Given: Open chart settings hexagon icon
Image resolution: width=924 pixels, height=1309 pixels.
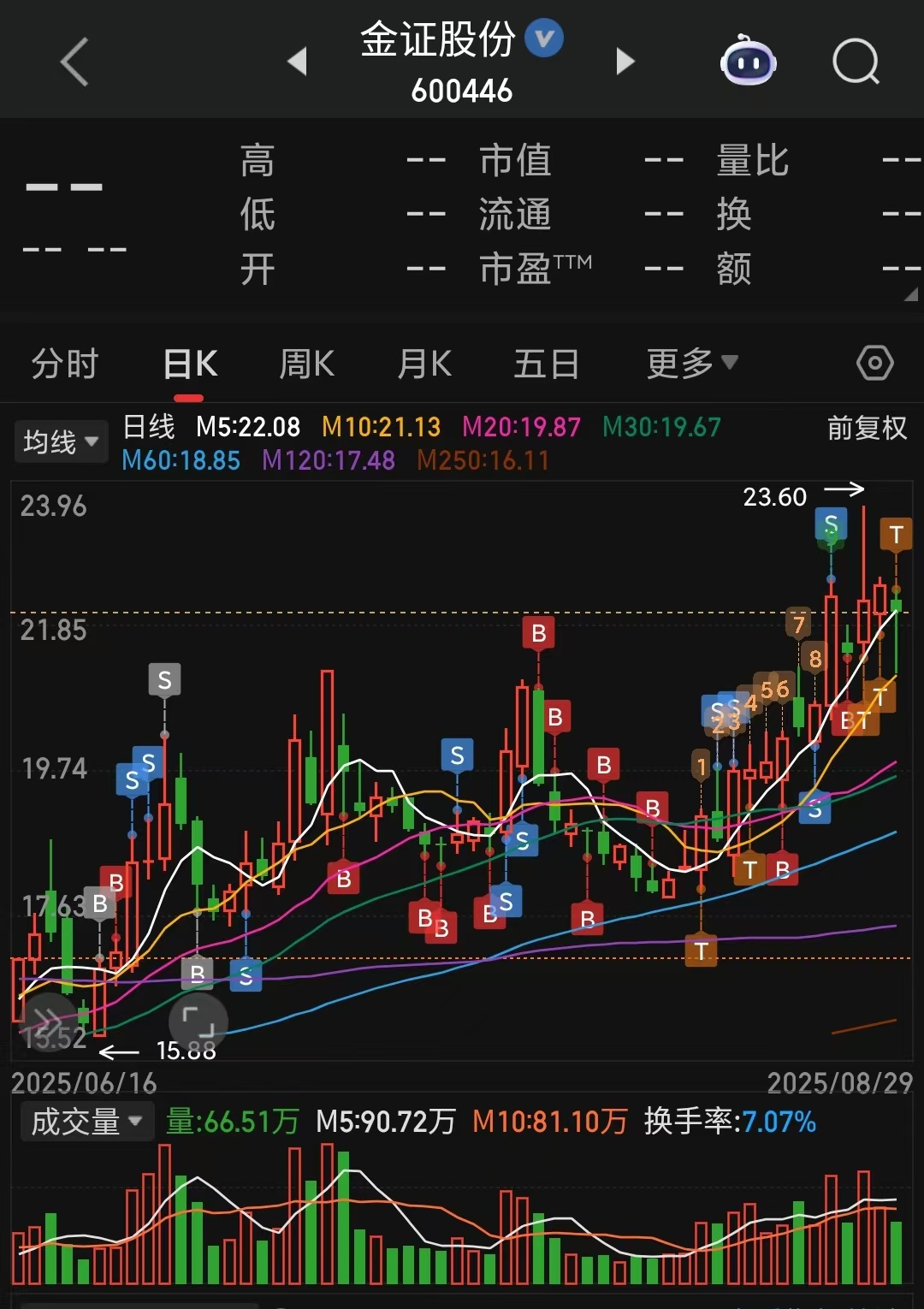Looking at the screenshot, I should point(875,363).
